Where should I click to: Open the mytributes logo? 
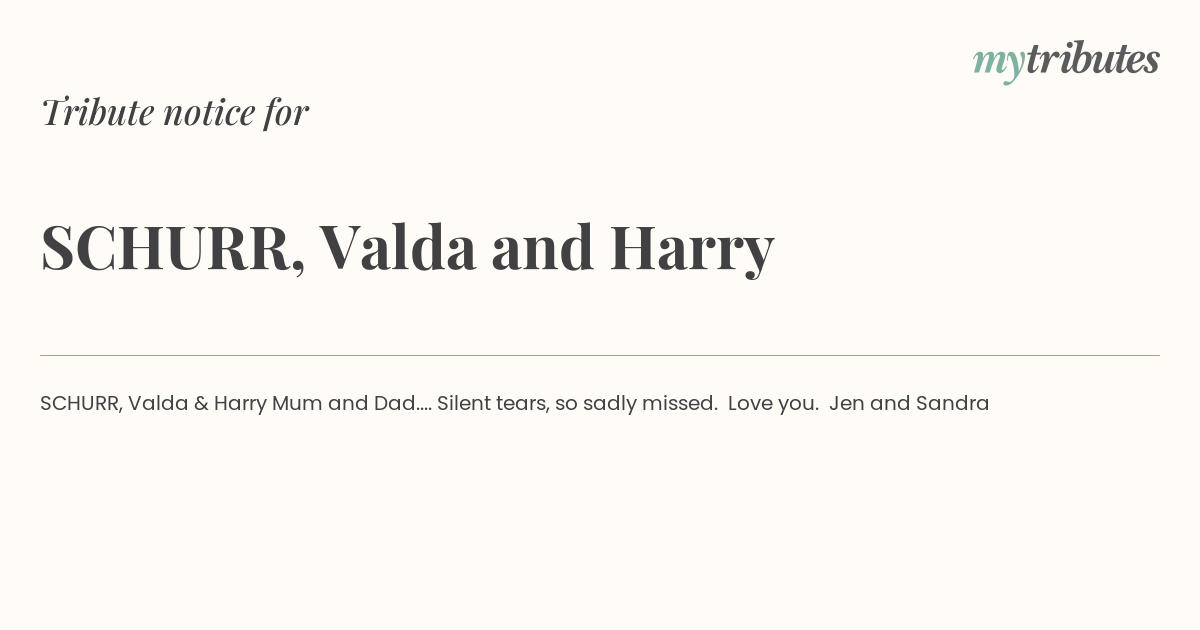1066,61
